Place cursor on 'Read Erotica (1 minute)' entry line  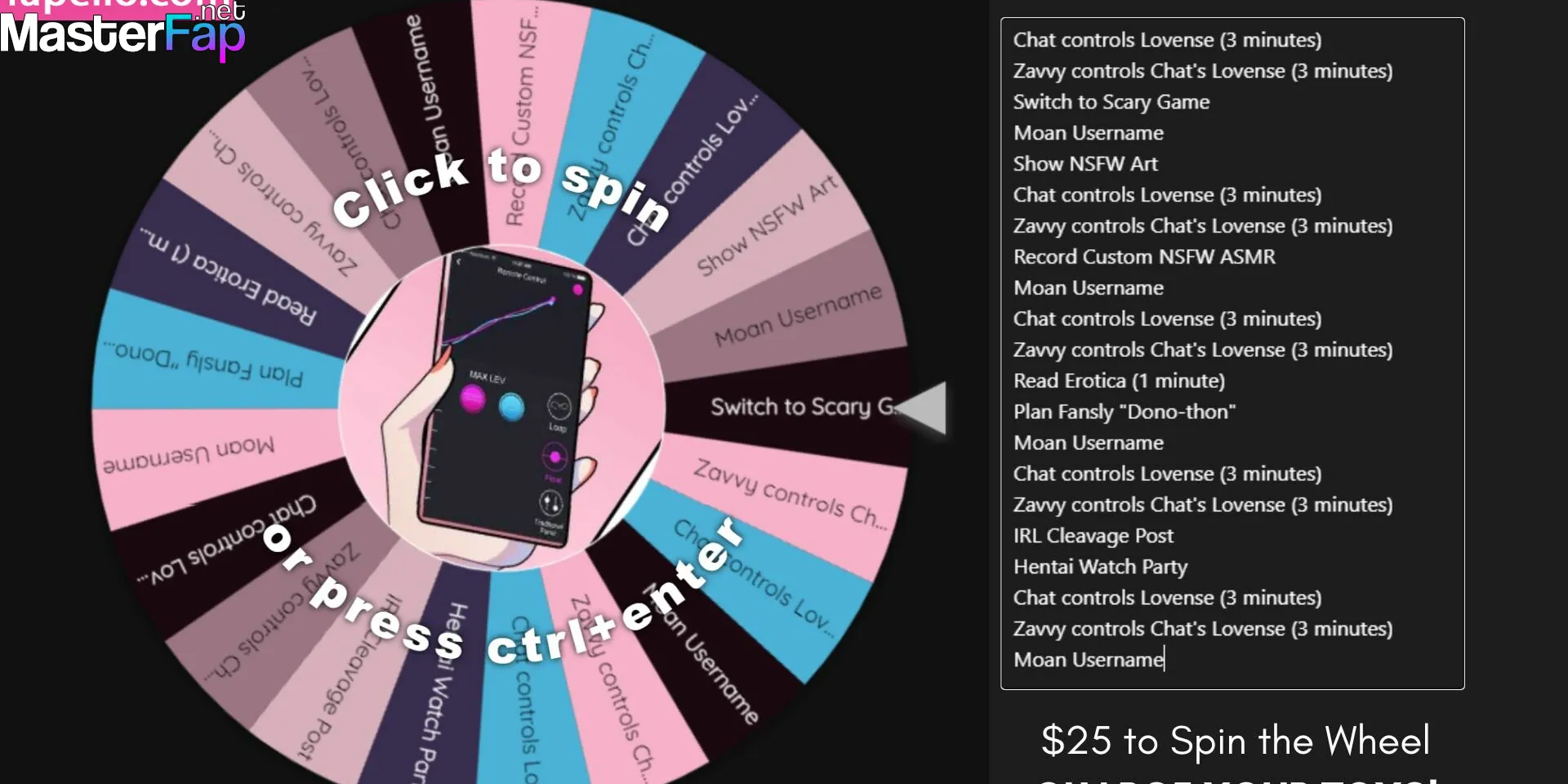point(1119,381)
